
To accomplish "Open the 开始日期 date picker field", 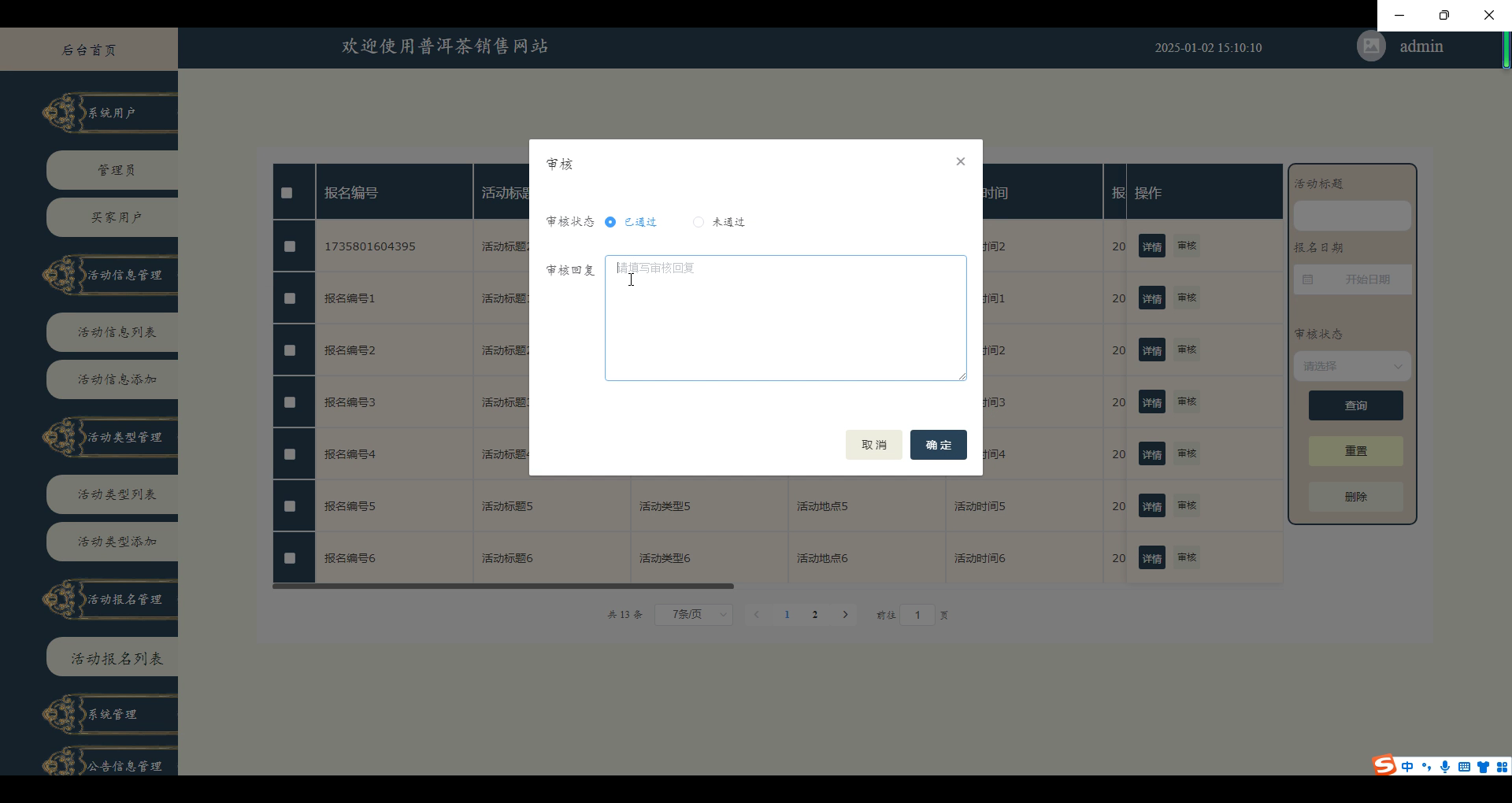I will 1352,279.
